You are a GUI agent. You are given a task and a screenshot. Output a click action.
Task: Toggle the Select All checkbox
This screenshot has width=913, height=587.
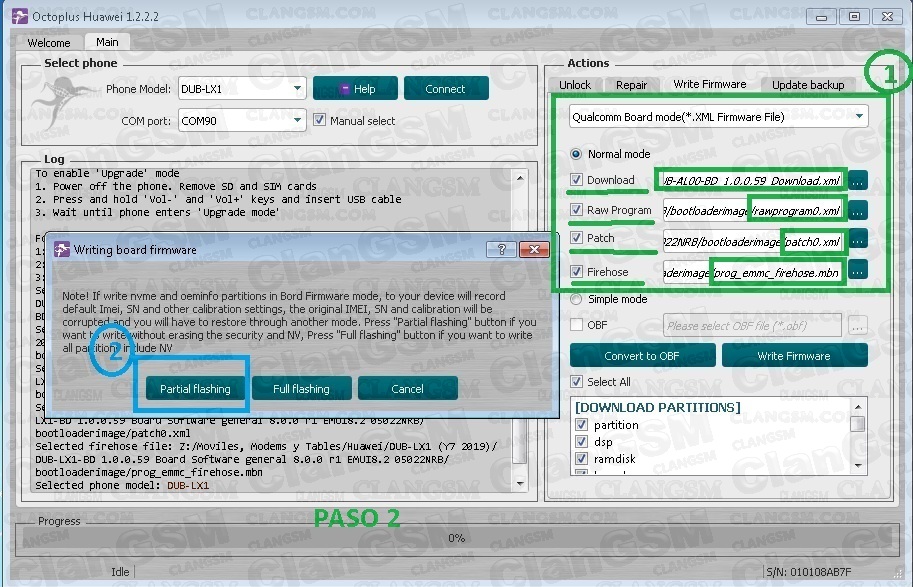[576, 381]
